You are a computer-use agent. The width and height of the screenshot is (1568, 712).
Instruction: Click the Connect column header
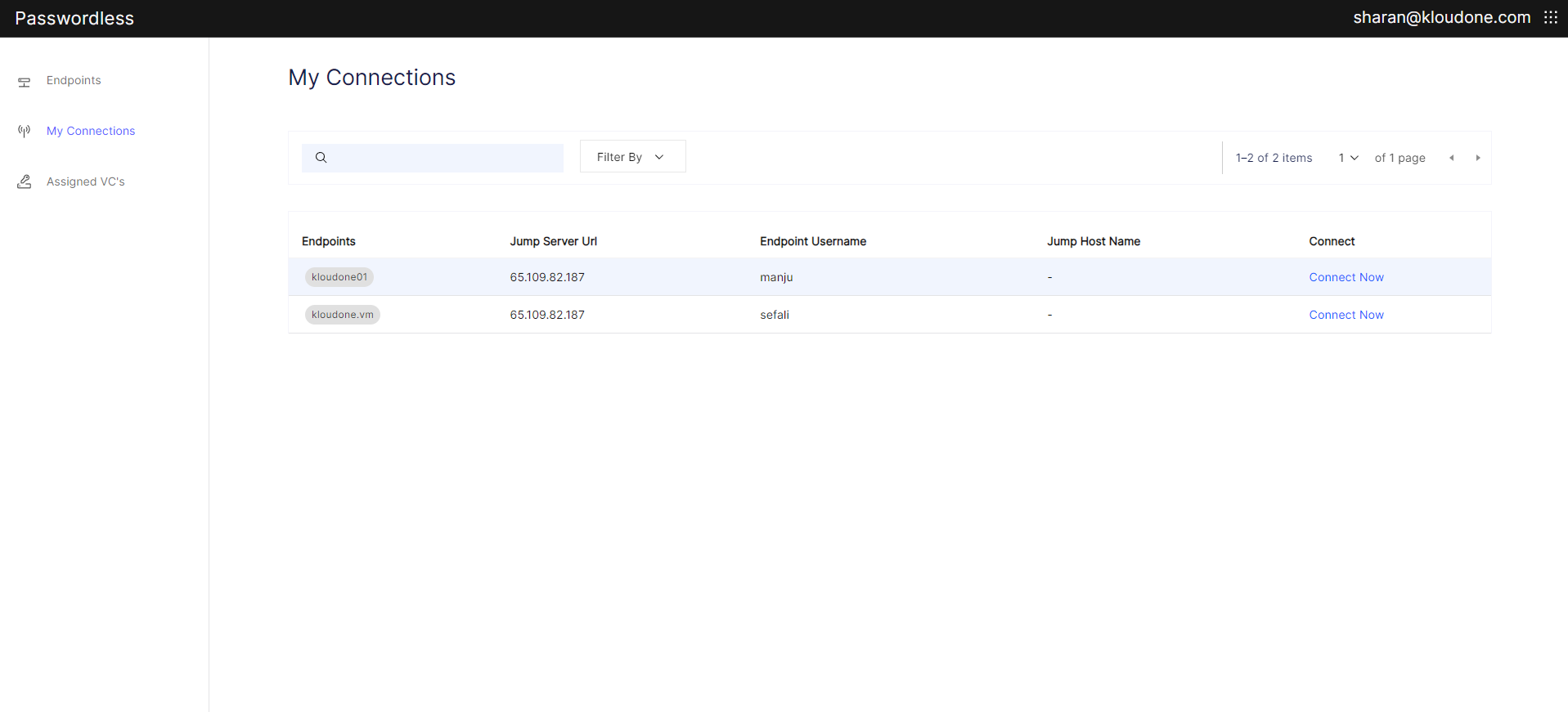(x=1332, y=241)
